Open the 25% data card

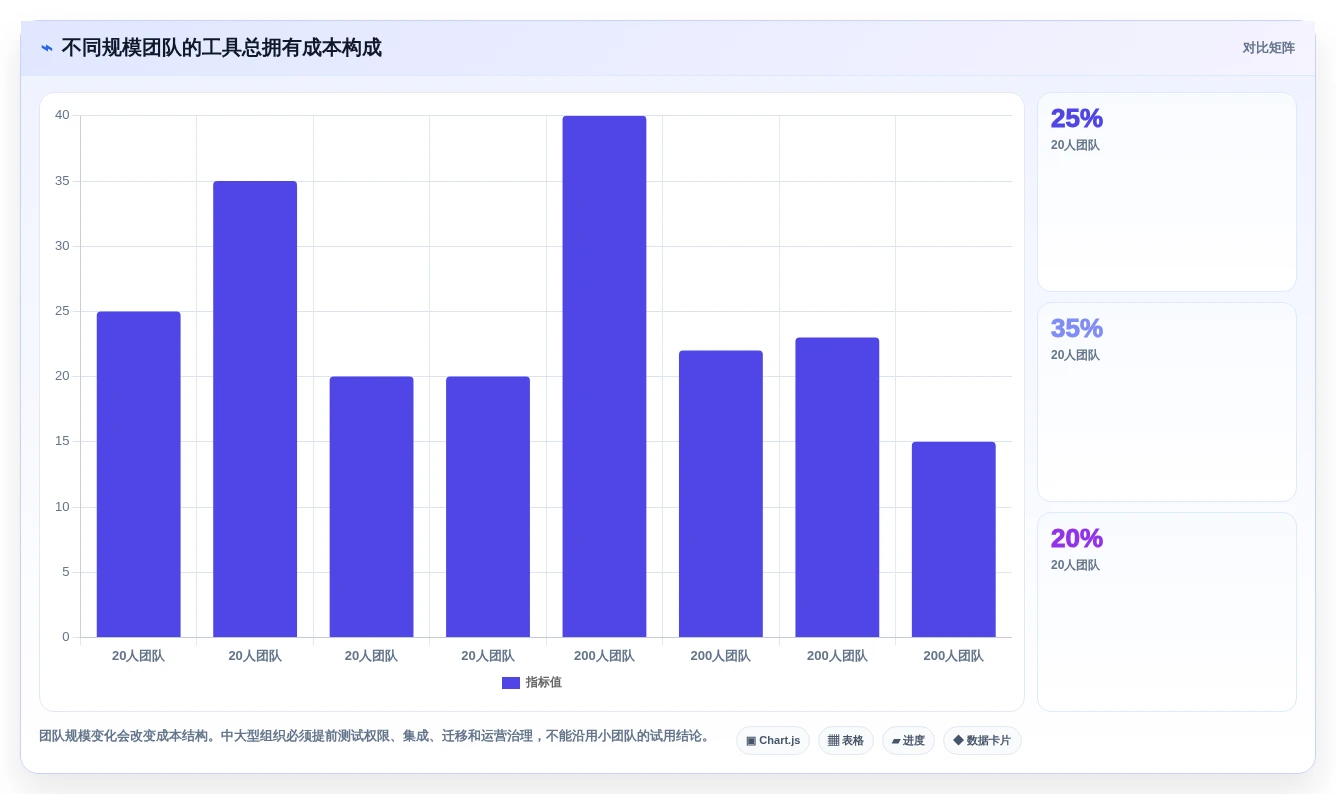pos(1166,192)
